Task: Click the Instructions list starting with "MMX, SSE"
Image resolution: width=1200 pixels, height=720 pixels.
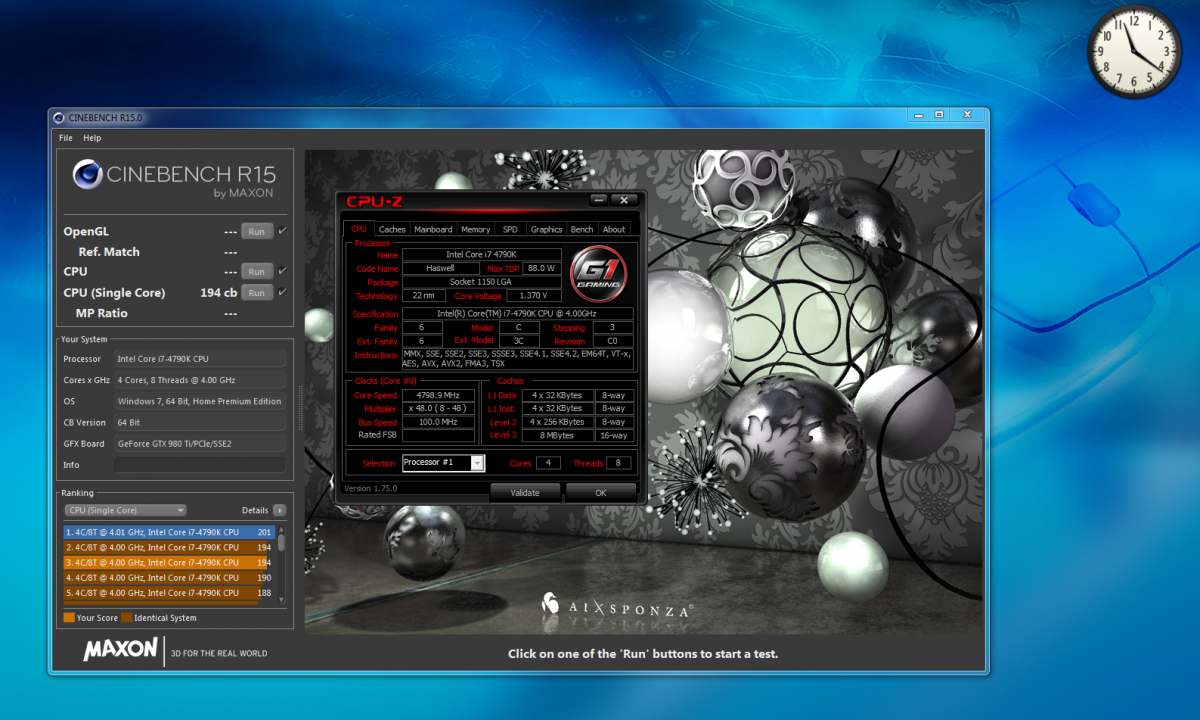Action: [517, 359]
